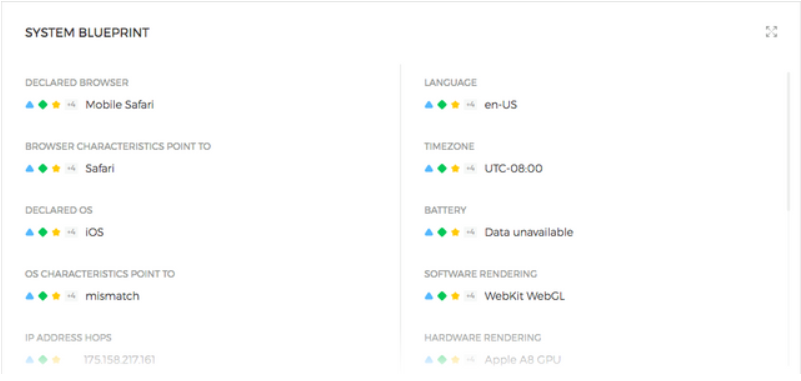Expand +4 badge next to en-US

[470, 105]
